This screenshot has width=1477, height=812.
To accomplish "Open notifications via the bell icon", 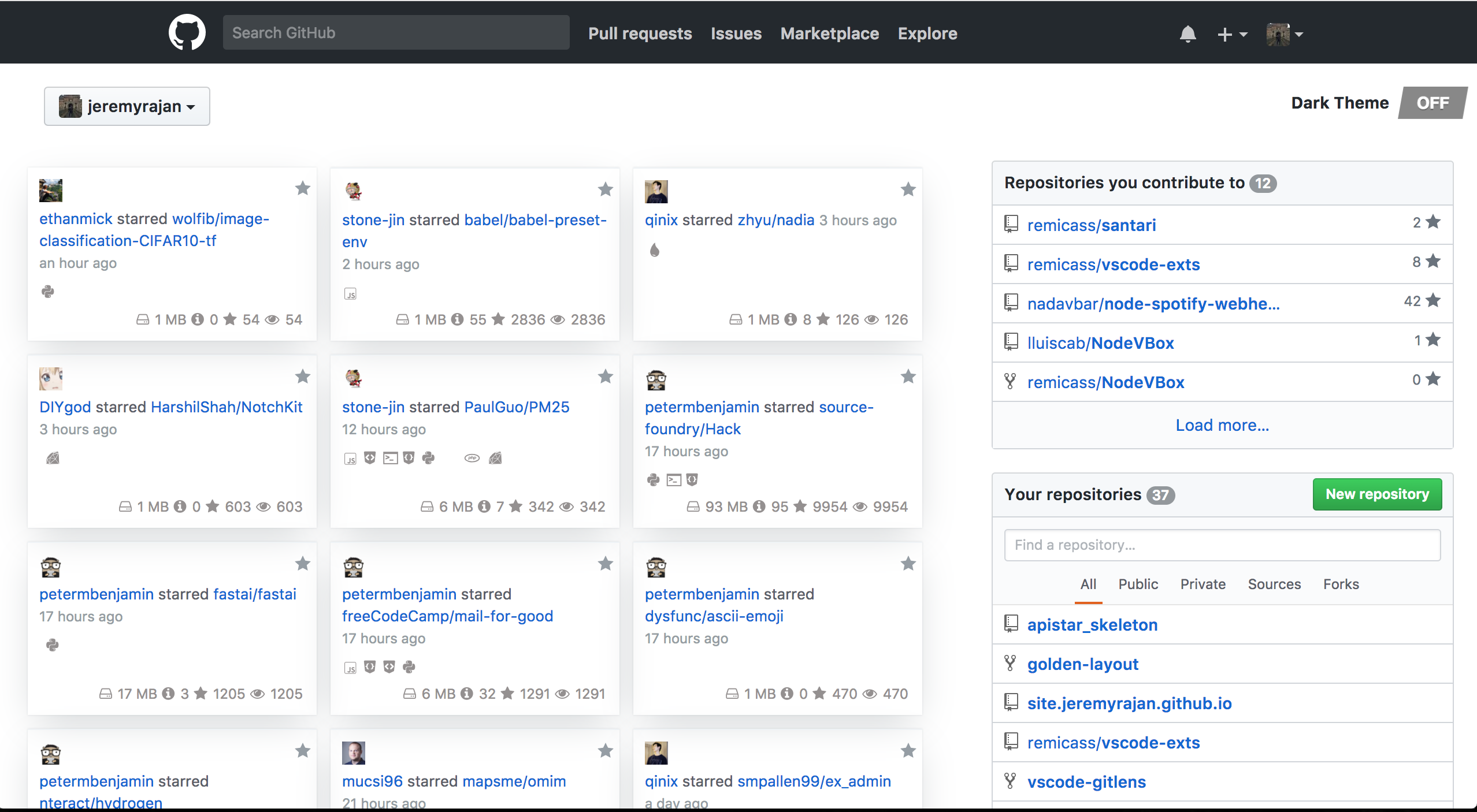I will tap(1188, 33).
